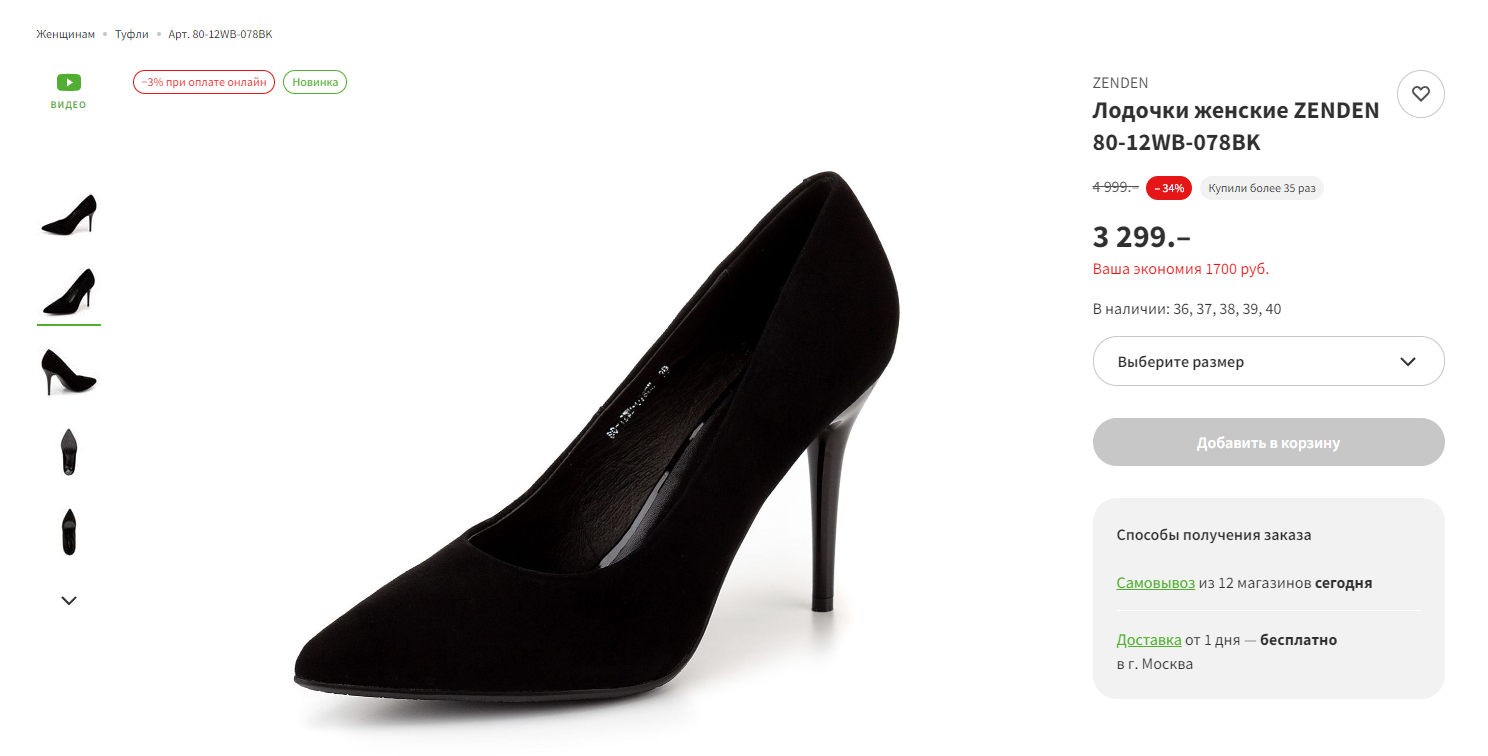The height and width of the screenshot is (756, 1488).
Task: Select the third thumbnail showing heel left
Action: click(x=69, y=371)
